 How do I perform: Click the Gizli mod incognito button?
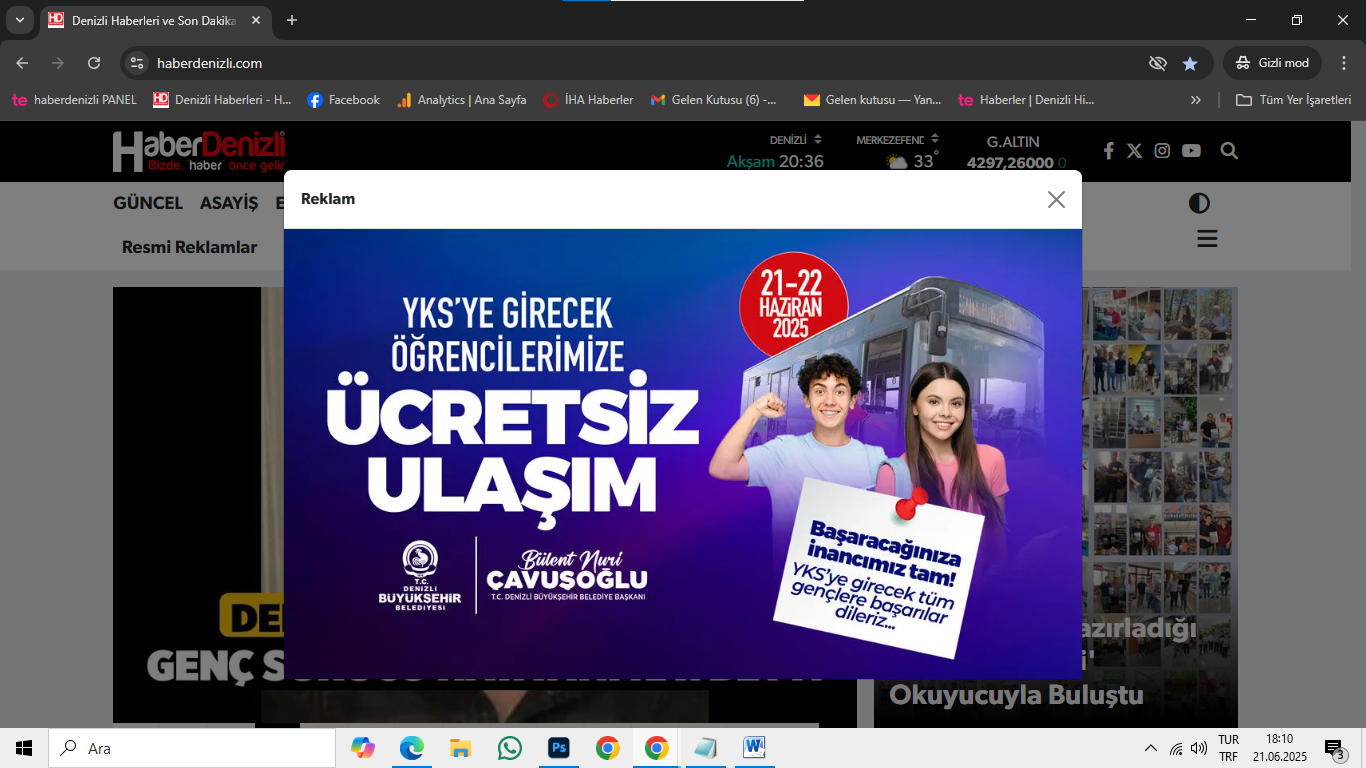(x=1272, y=63)
